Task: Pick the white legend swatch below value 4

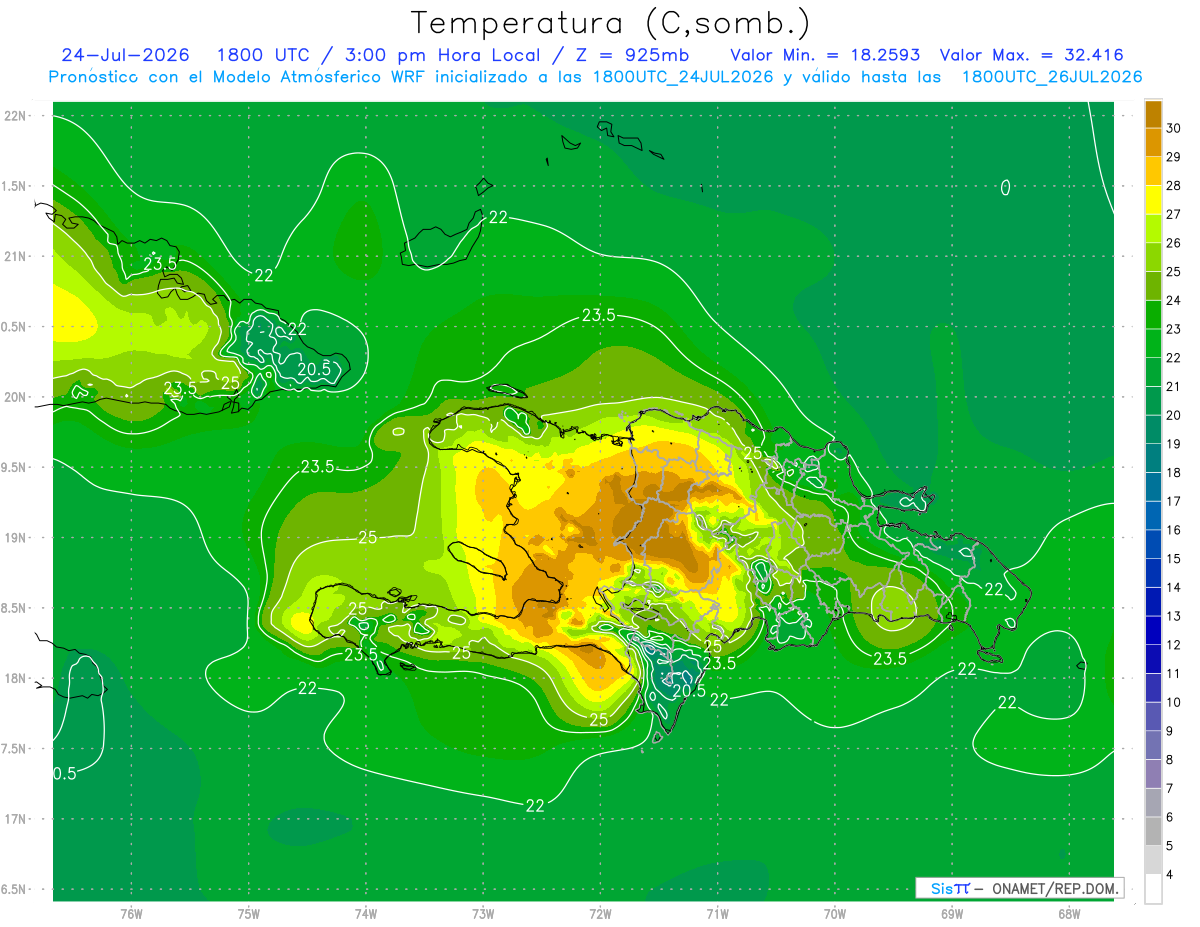Action: (1153, 889)
